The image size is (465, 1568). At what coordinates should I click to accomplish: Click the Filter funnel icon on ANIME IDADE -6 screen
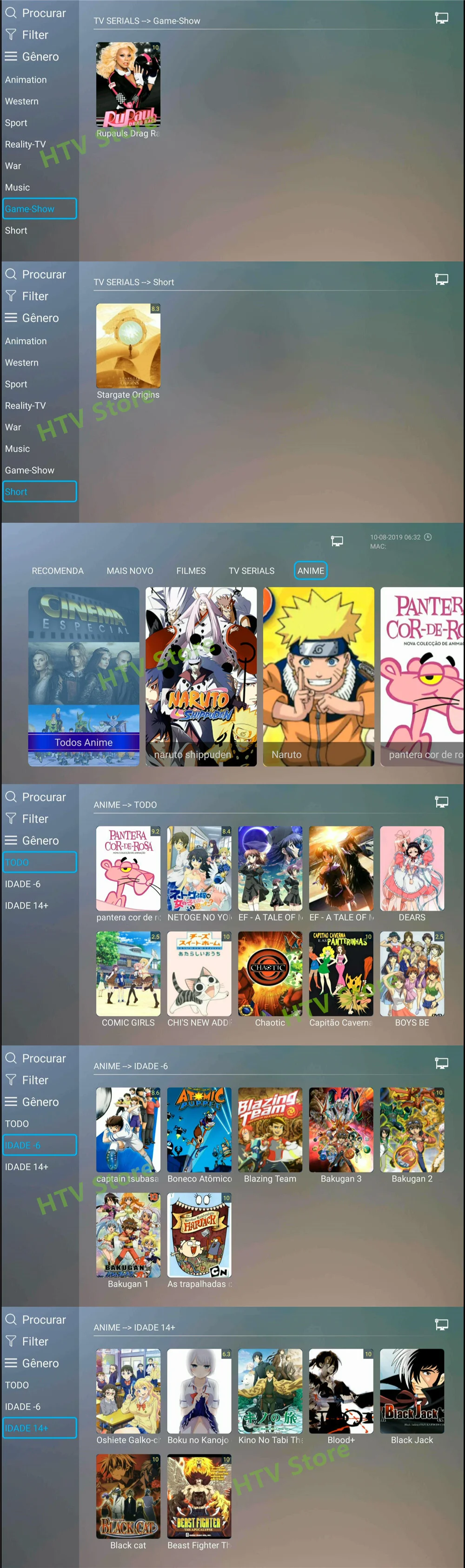[x=10, y=1080]
